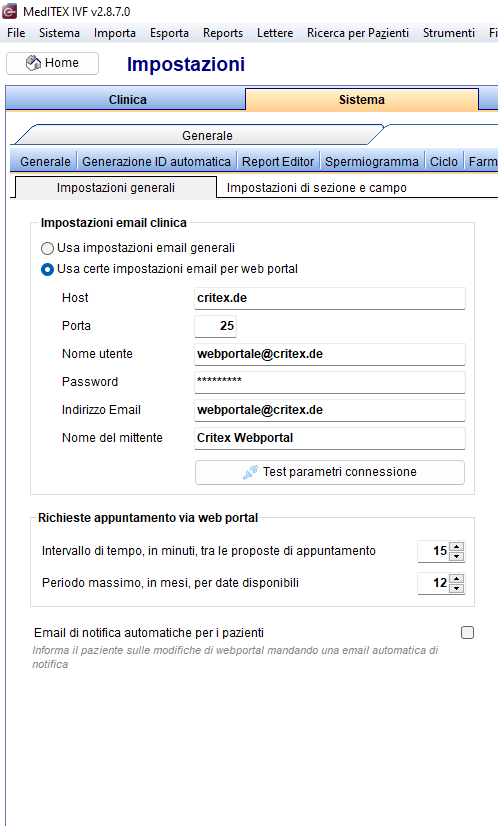Switch to Impostazioni di sezione e campo tab
498x826 pixels.
pos(317,188)
